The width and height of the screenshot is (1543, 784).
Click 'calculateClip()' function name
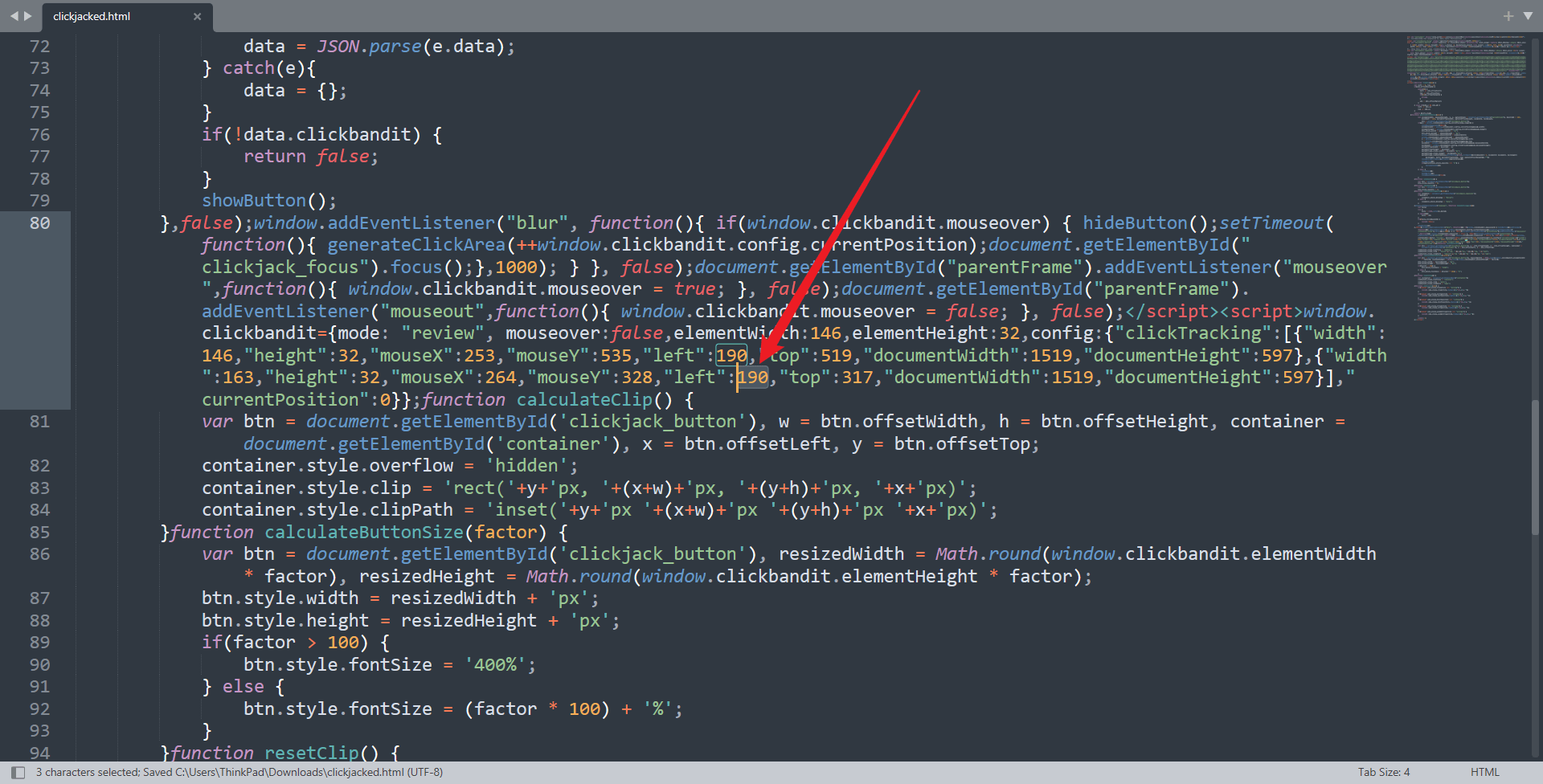coord(594,400)
